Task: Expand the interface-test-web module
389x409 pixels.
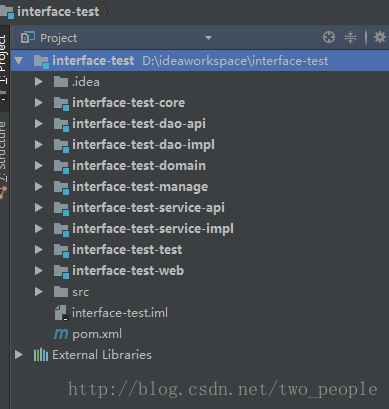Action: (39, 271)
